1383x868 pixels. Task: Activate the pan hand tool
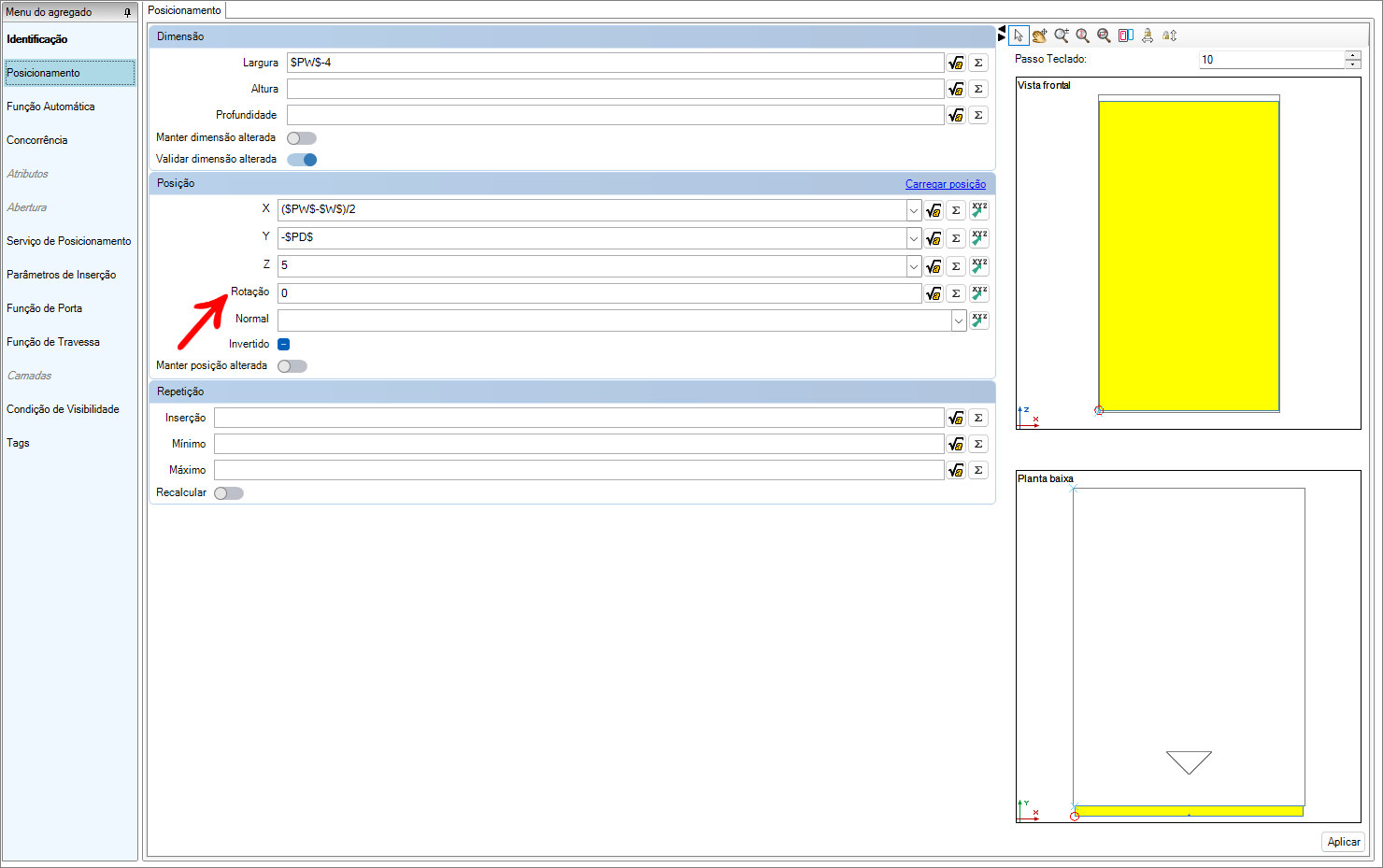click(1039, 36)
